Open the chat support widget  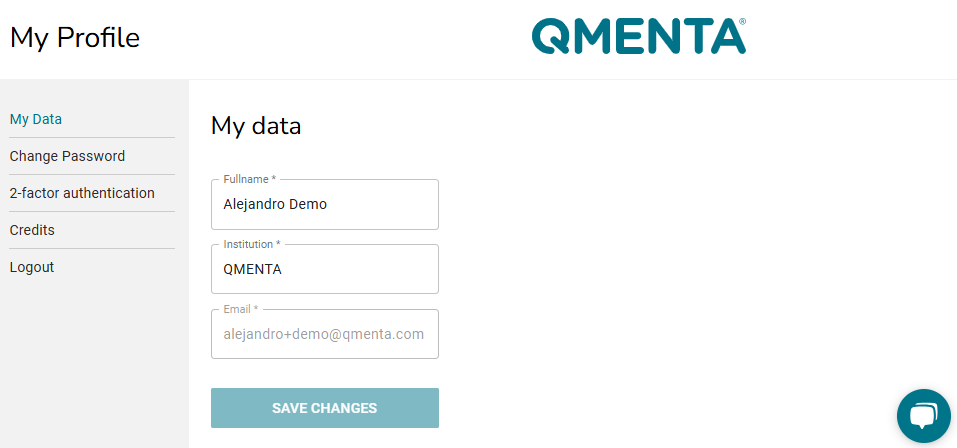pyautogui.click(x=923, y=416)
